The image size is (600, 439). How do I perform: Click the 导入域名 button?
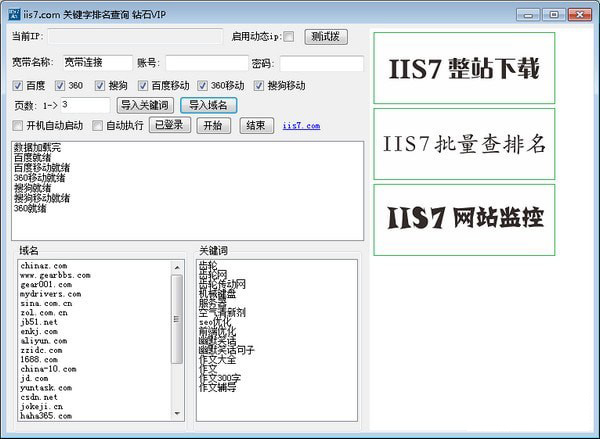[x=208, y=105]
